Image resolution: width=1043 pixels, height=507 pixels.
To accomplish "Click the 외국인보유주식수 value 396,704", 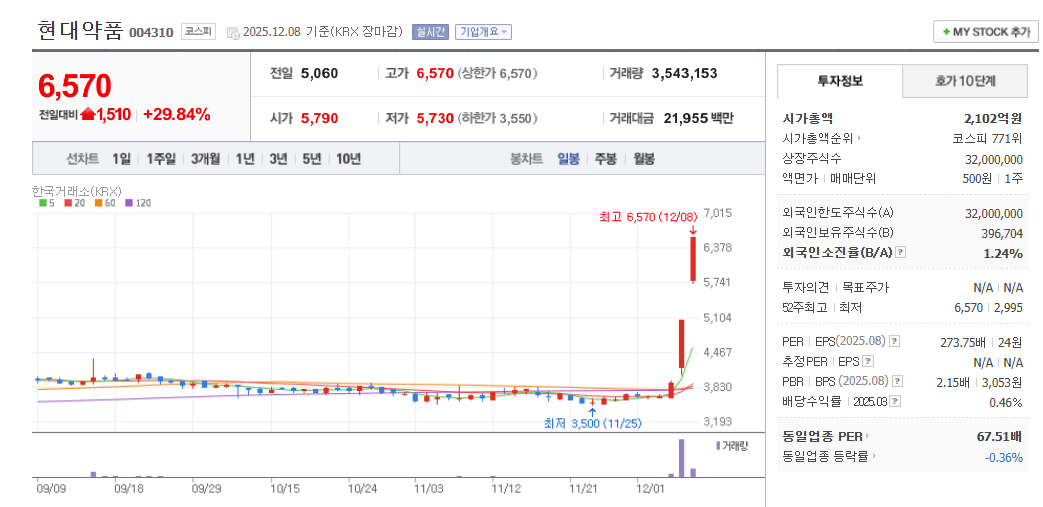I will tap(1001, 234).
